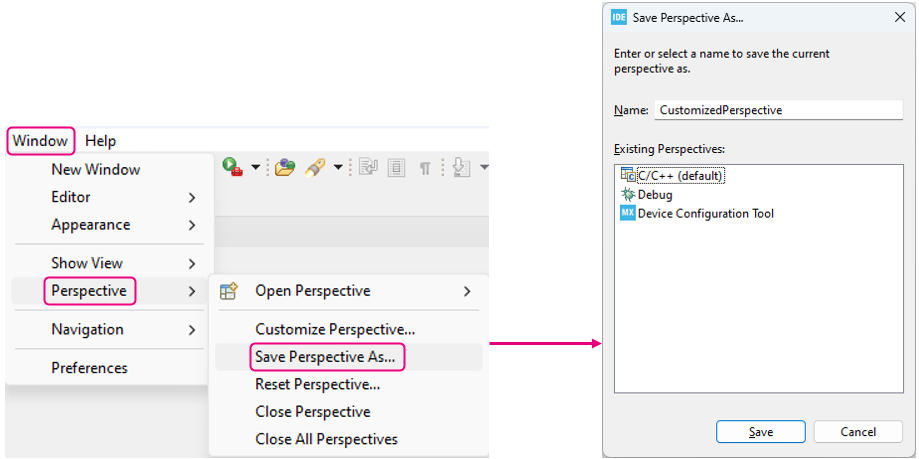
Task: Click the Search flashlight toolbar icon
Action: point(314,168)
